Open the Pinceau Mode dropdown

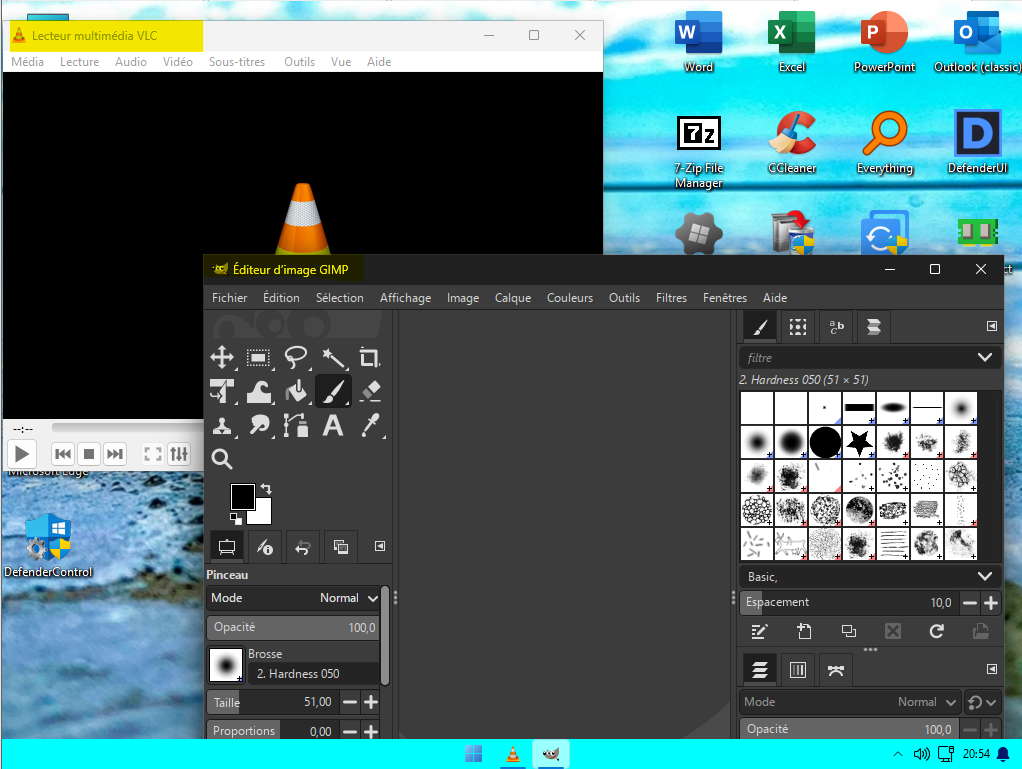coord(293,598)
